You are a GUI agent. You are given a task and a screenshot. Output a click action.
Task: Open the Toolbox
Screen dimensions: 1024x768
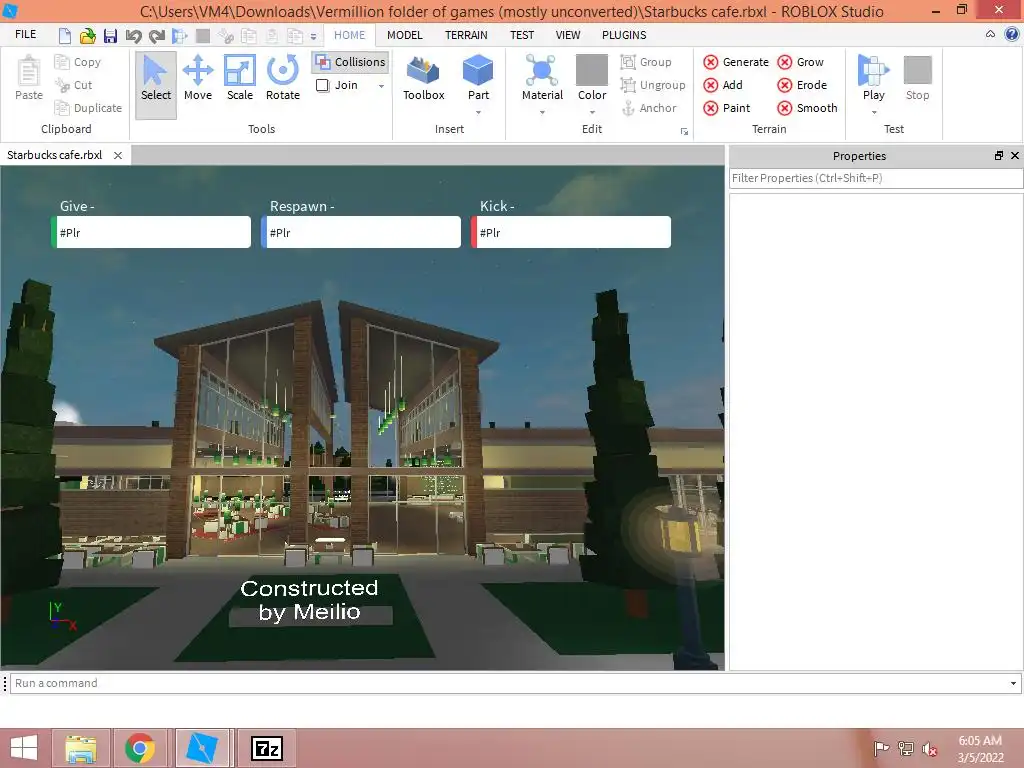(x=423, y=78)
